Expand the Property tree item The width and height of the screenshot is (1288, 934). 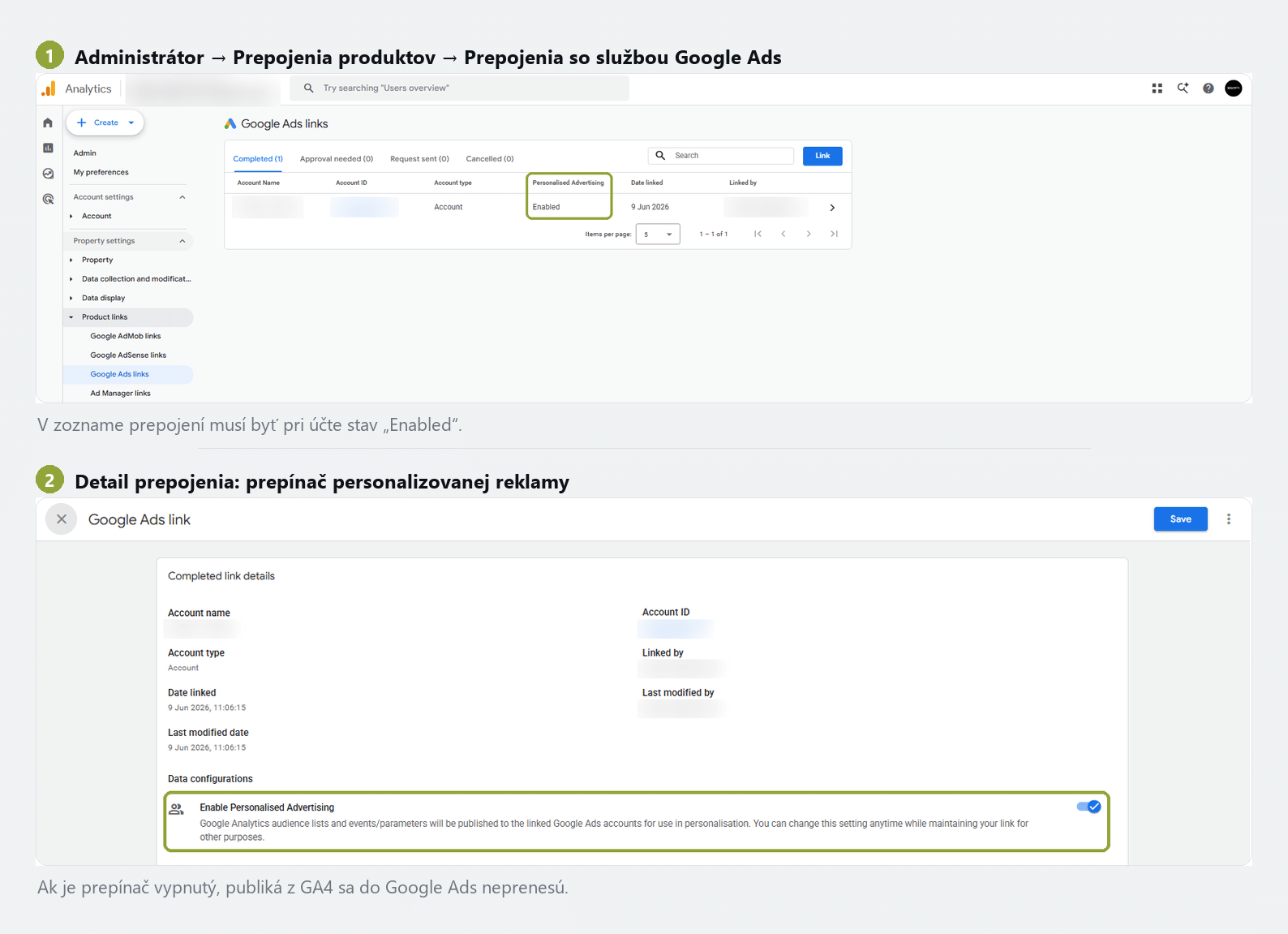pyautogui.click(x=71, y=260)
